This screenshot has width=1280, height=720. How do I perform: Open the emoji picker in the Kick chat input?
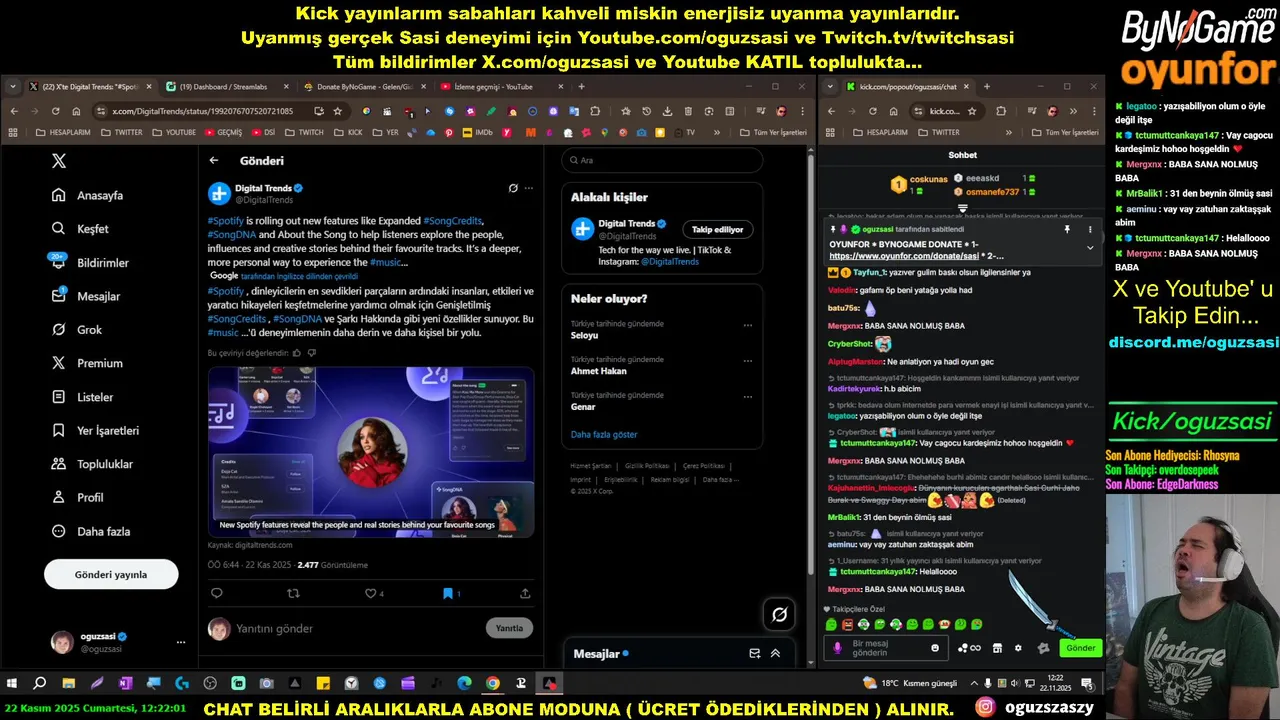[935, 648]
